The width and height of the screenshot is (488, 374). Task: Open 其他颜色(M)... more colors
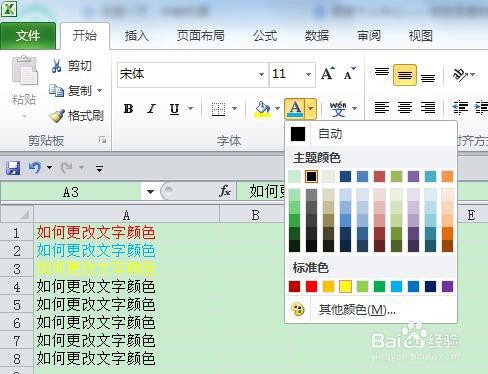[371, 310]
